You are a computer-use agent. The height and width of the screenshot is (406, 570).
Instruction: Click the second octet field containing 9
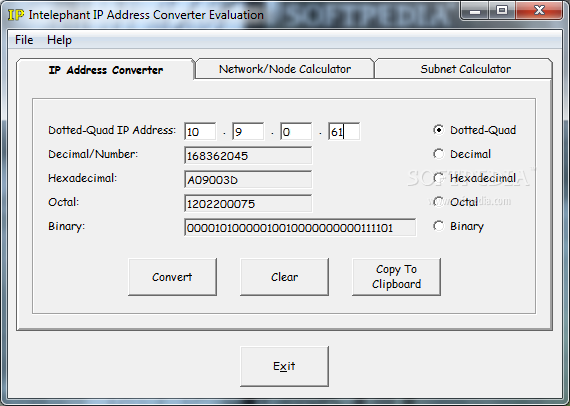248,132
